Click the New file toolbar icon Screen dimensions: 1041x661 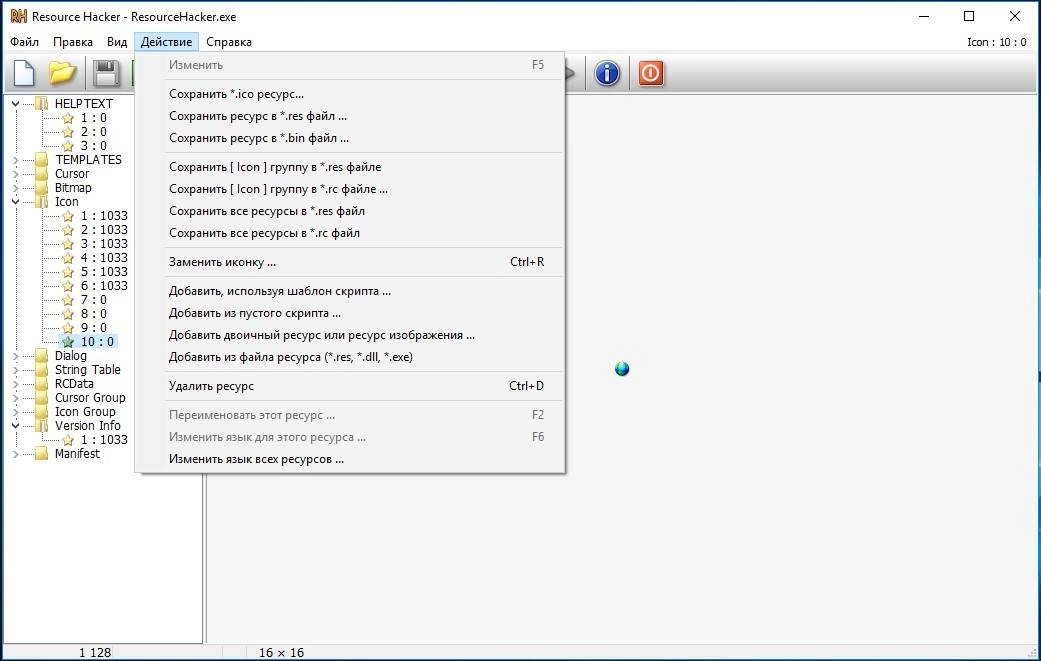[24, 73]
